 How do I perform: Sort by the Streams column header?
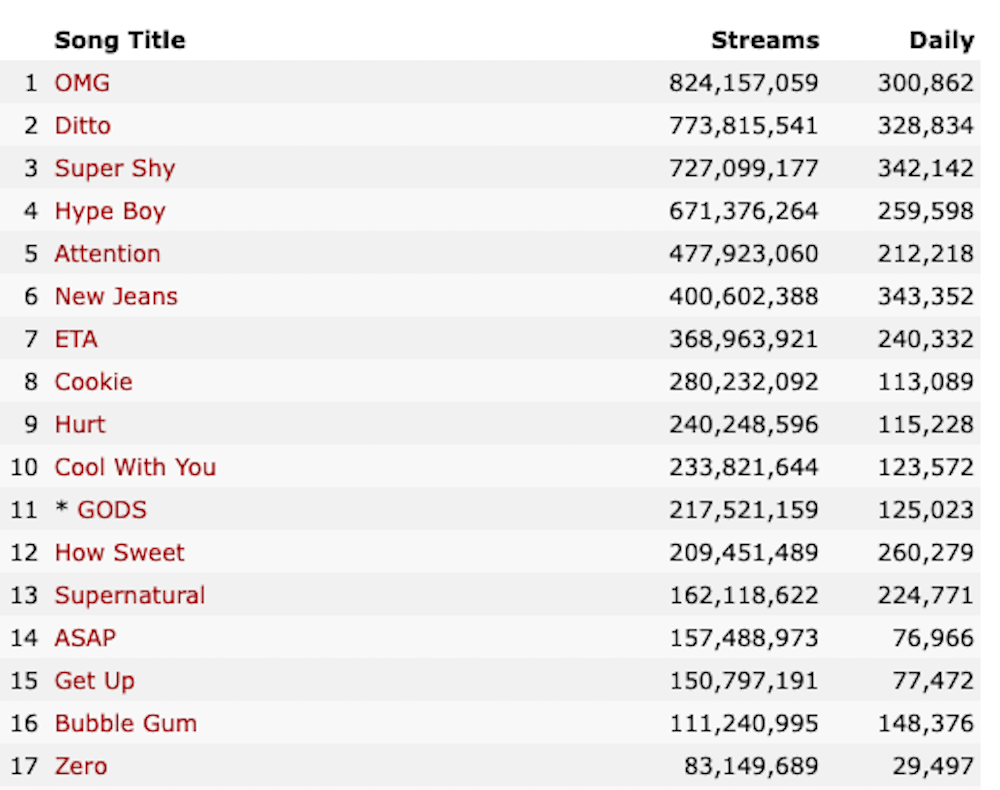(765, 40)
